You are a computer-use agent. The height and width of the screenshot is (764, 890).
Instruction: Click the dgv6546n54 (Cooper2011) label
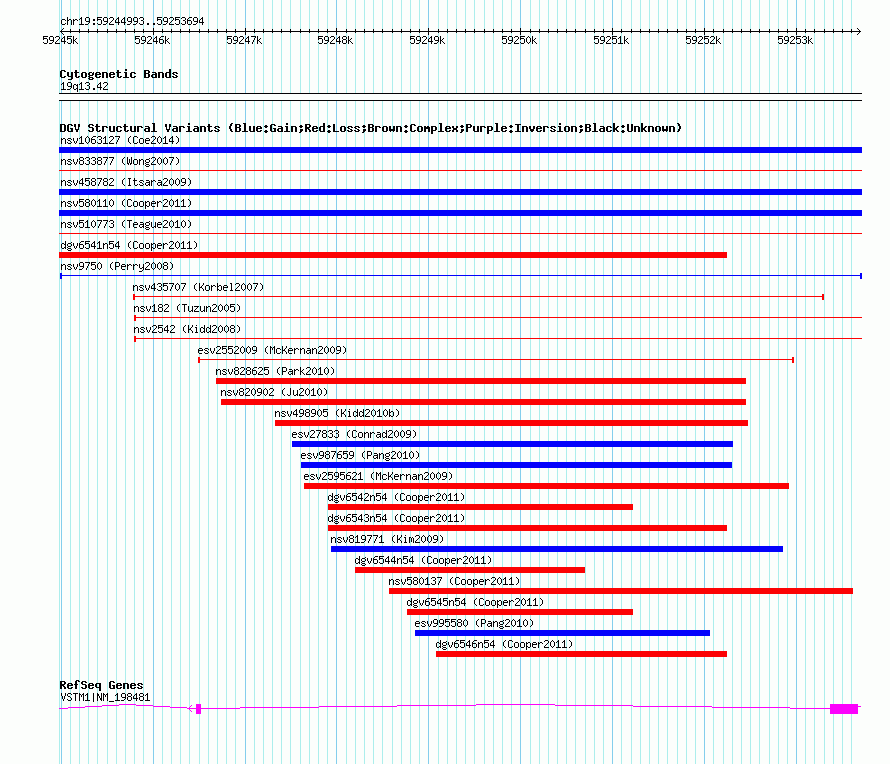(504, 644)
